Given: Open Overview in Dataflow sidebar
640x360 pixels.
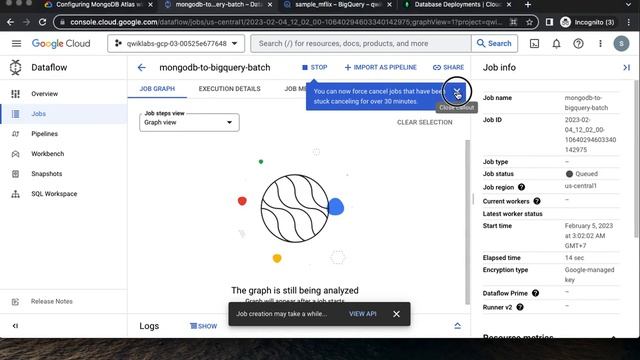Looking at the screenshot, I should coord(64,94).
